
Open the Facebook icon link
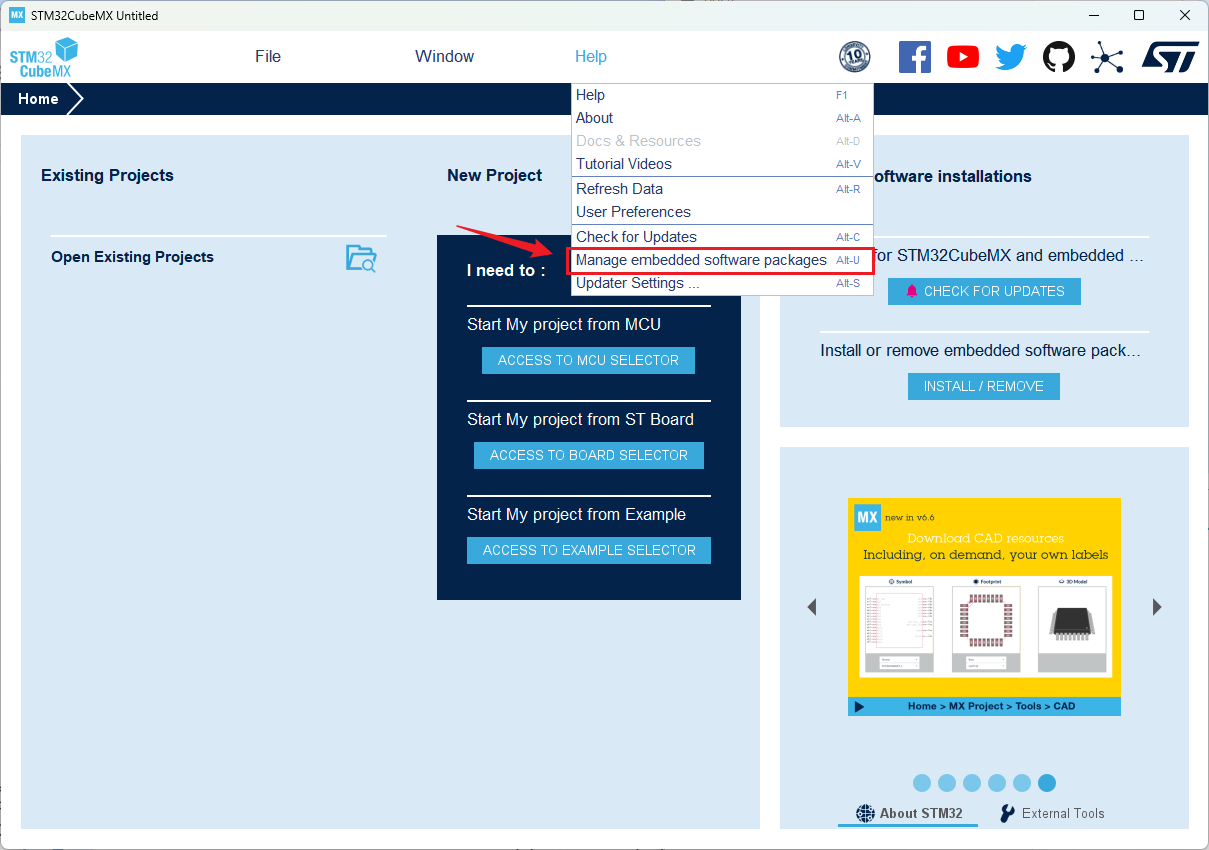(914, 57)
